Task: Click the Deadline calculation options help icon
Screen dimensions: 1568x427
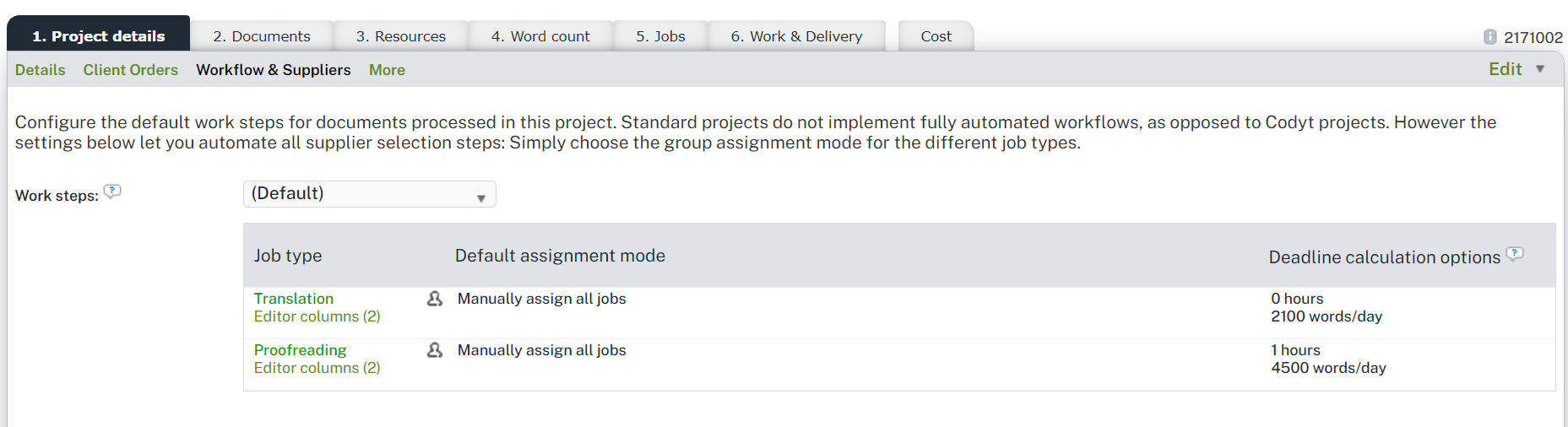Action: point(1516,253)
